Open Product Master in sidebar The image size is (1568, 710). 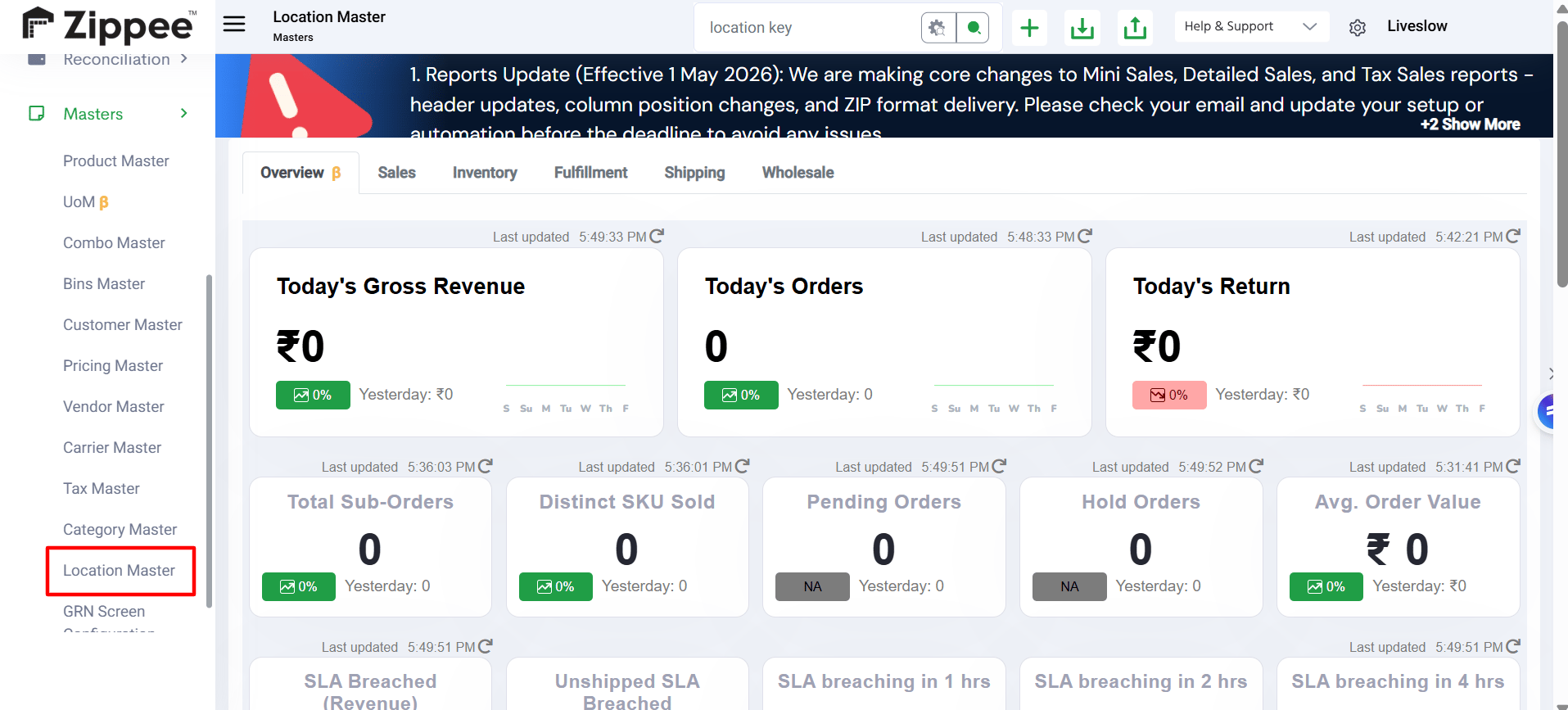pos(116,161)
